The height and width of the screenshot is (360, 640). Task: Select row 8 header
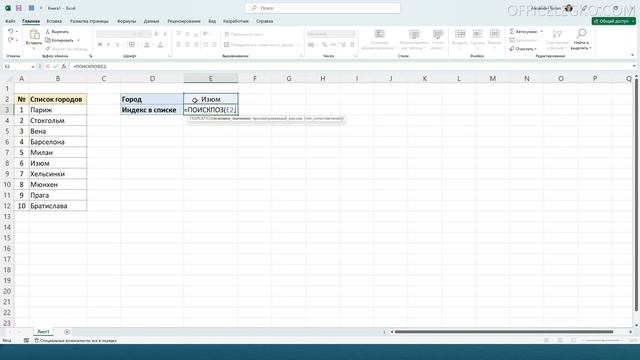tap(7, 163)
